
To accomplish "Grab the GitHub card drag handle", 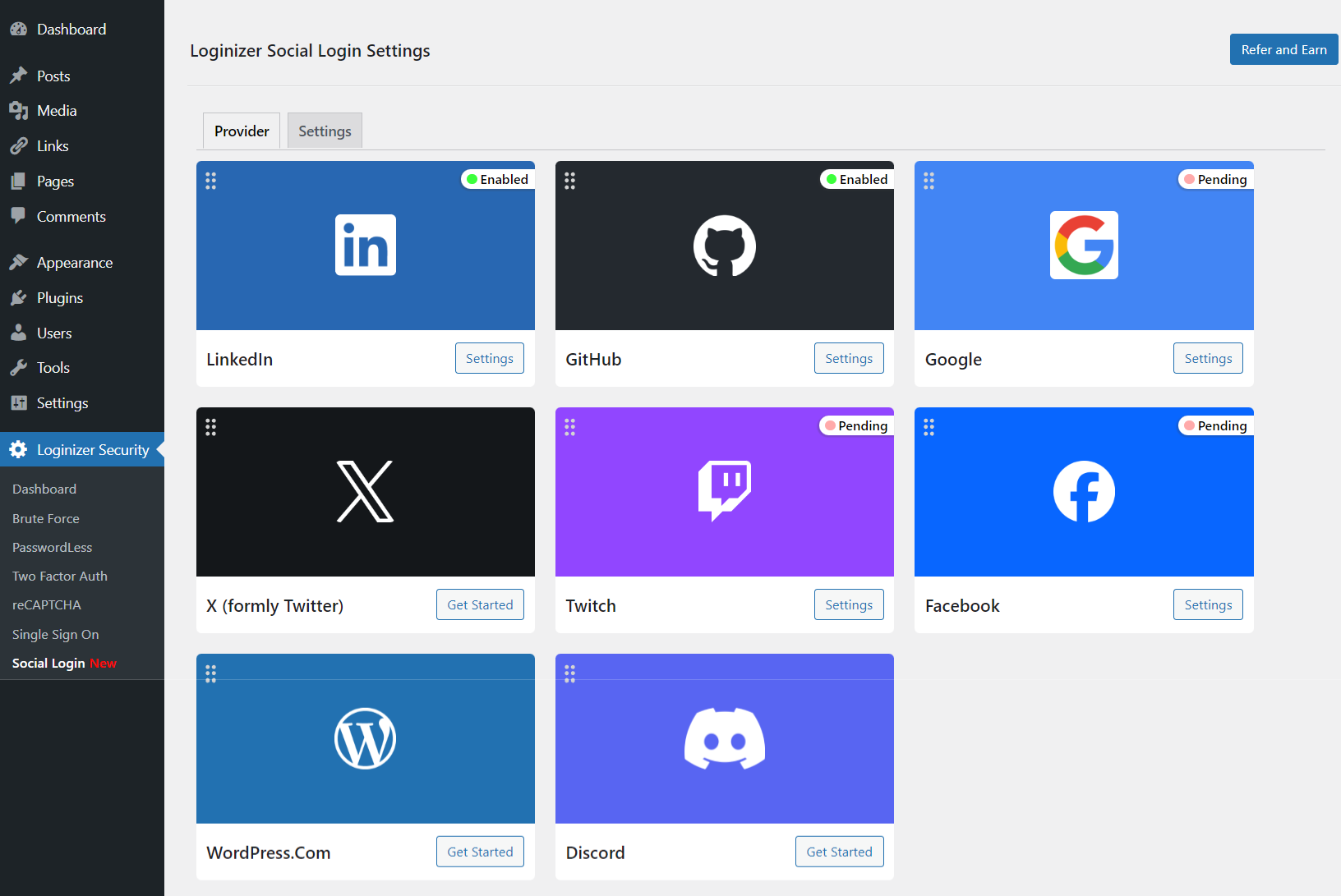I will [570, 181].
